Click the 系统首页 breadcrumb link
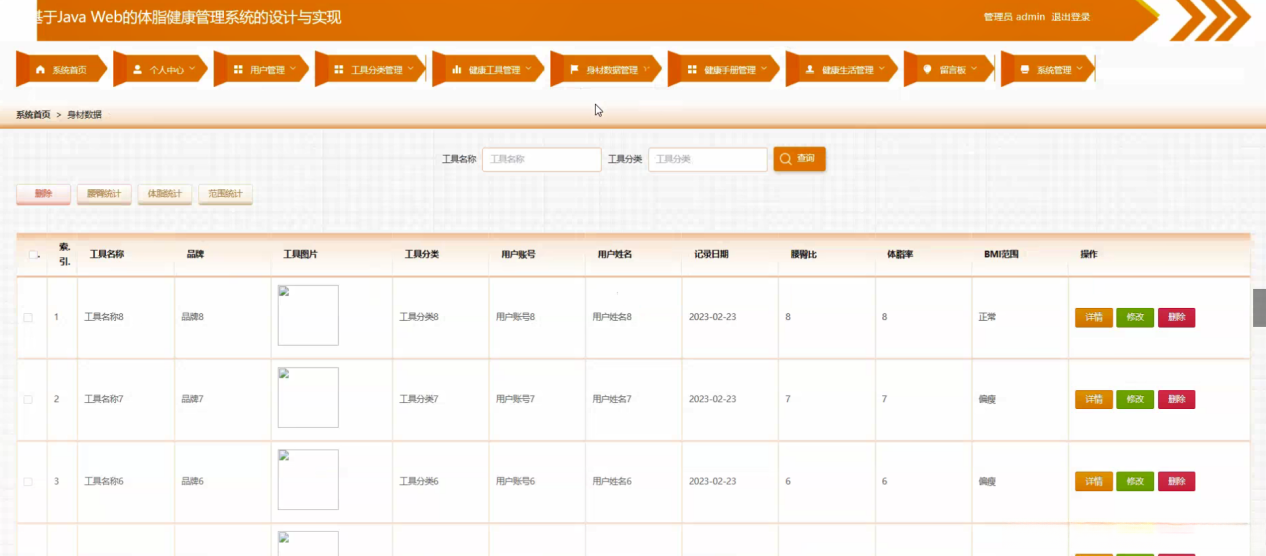The image size is (1266, 556). click(33, 115)
